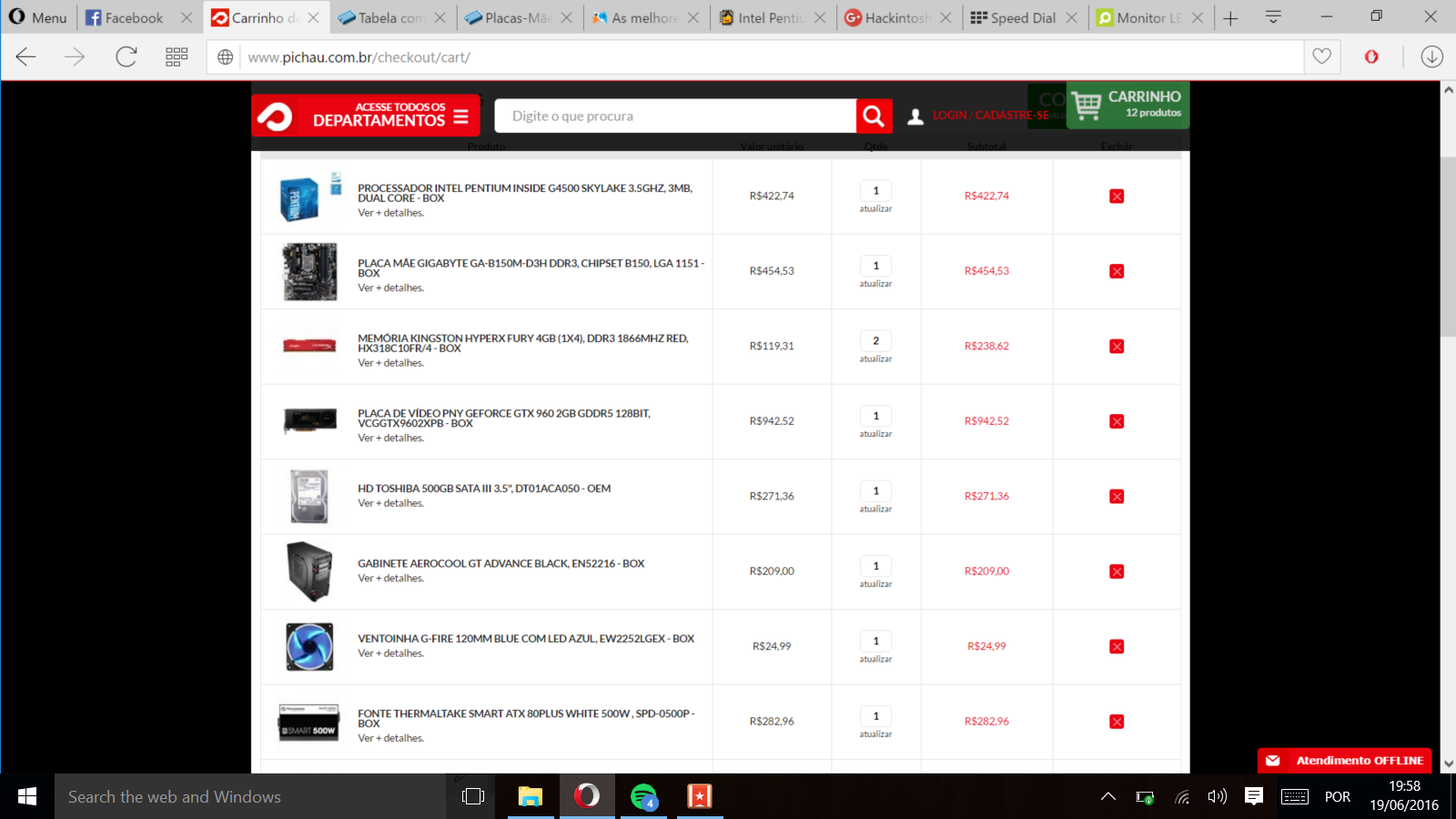Focus the Digite o que procura search box
Screen dimensions: 1456x819
[675, 116]
